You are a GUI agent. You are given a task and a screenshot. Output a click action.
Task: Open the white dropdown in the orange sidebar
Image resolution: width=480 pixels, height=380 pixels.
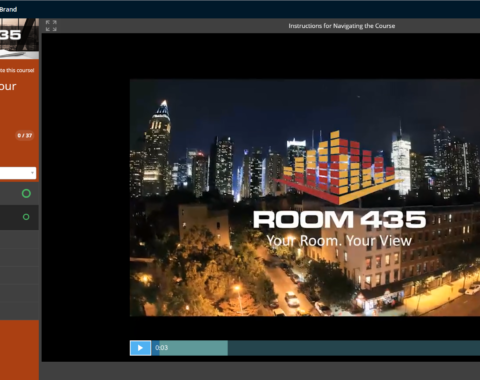click(x=18, y=173)
